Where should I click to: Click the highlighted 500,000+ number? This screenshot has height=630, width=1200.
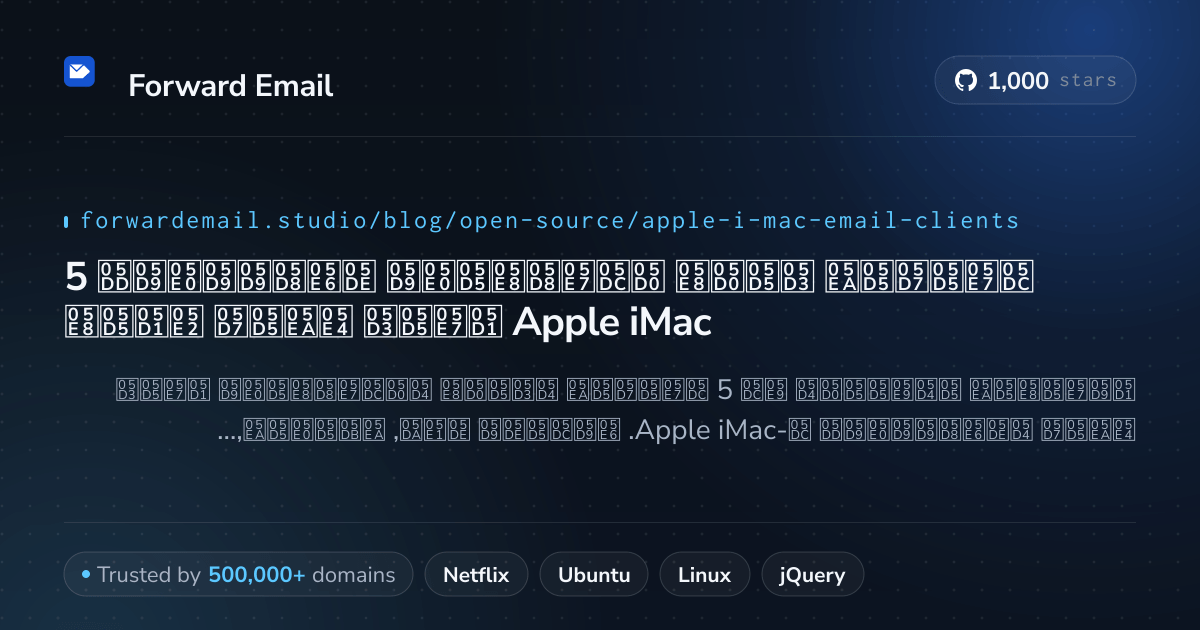pos(257,575)
